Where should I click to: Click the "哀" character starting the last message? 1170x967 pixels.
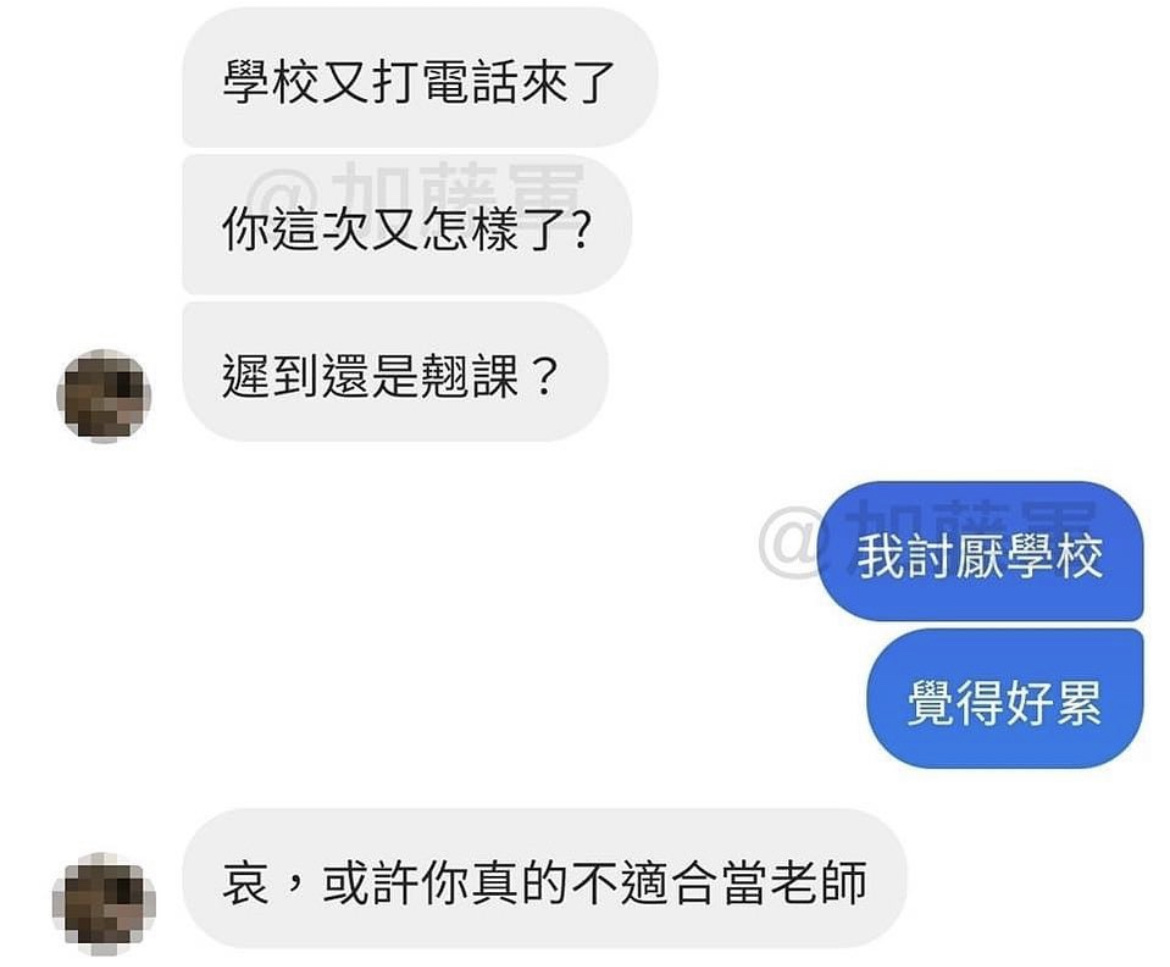click(246, 880)
